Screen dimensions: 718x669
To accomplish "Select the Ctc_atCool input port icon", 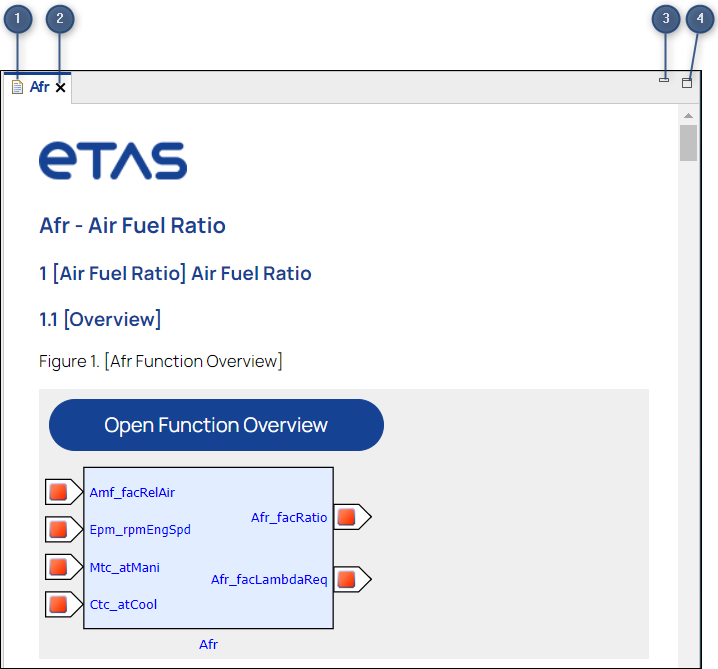I will (59, 604).
